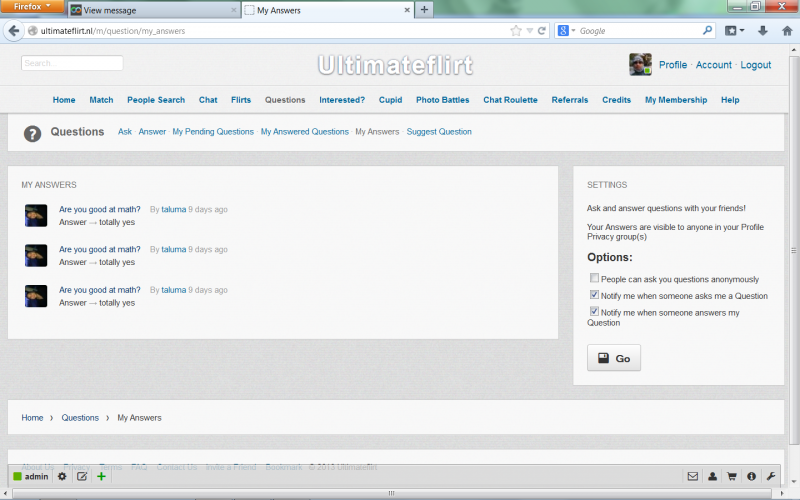This screenshot has width=800, height=500.
Task: Open Photo Battles in navigation
Action: tap(442, 100)
